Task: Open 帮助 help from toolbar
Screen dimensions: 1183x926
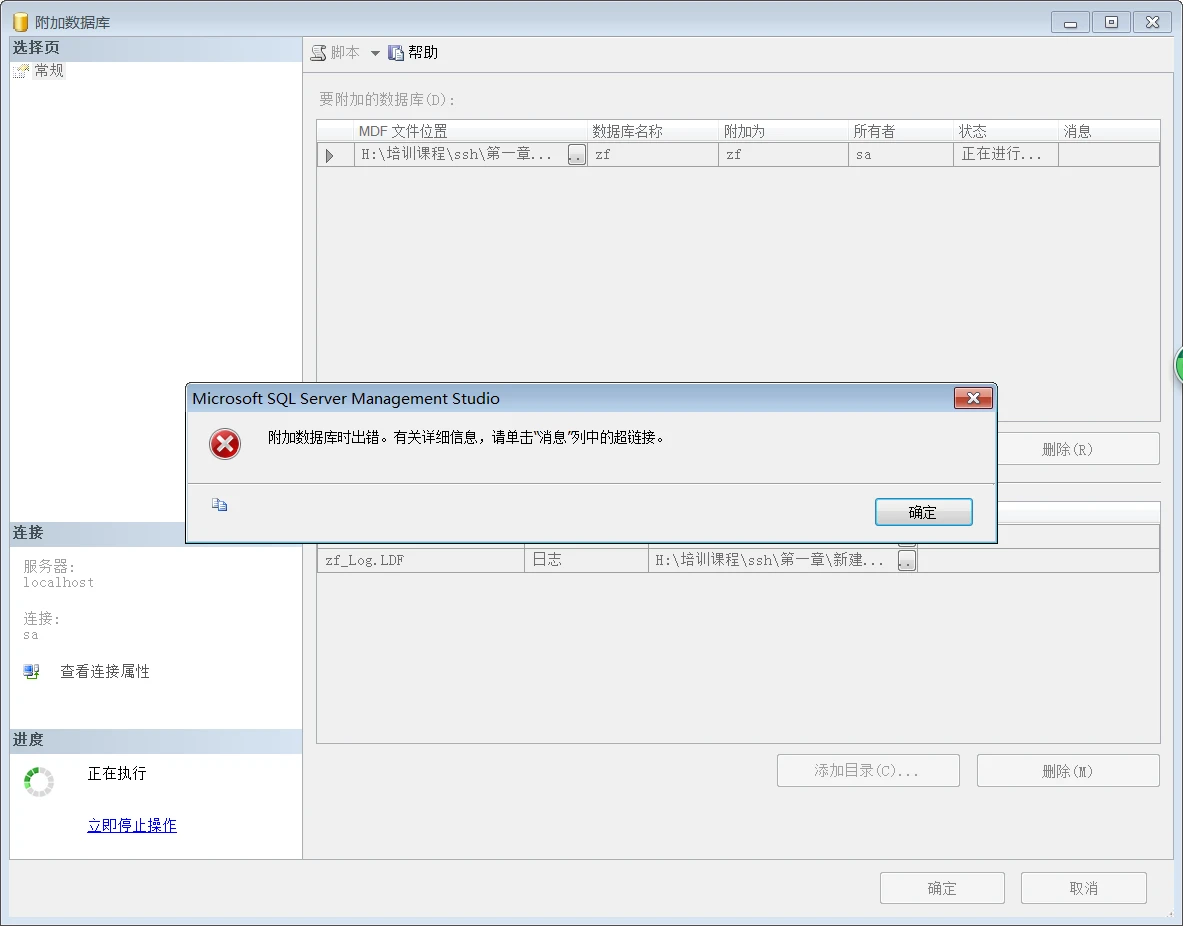Action: [x=413, y=53]
